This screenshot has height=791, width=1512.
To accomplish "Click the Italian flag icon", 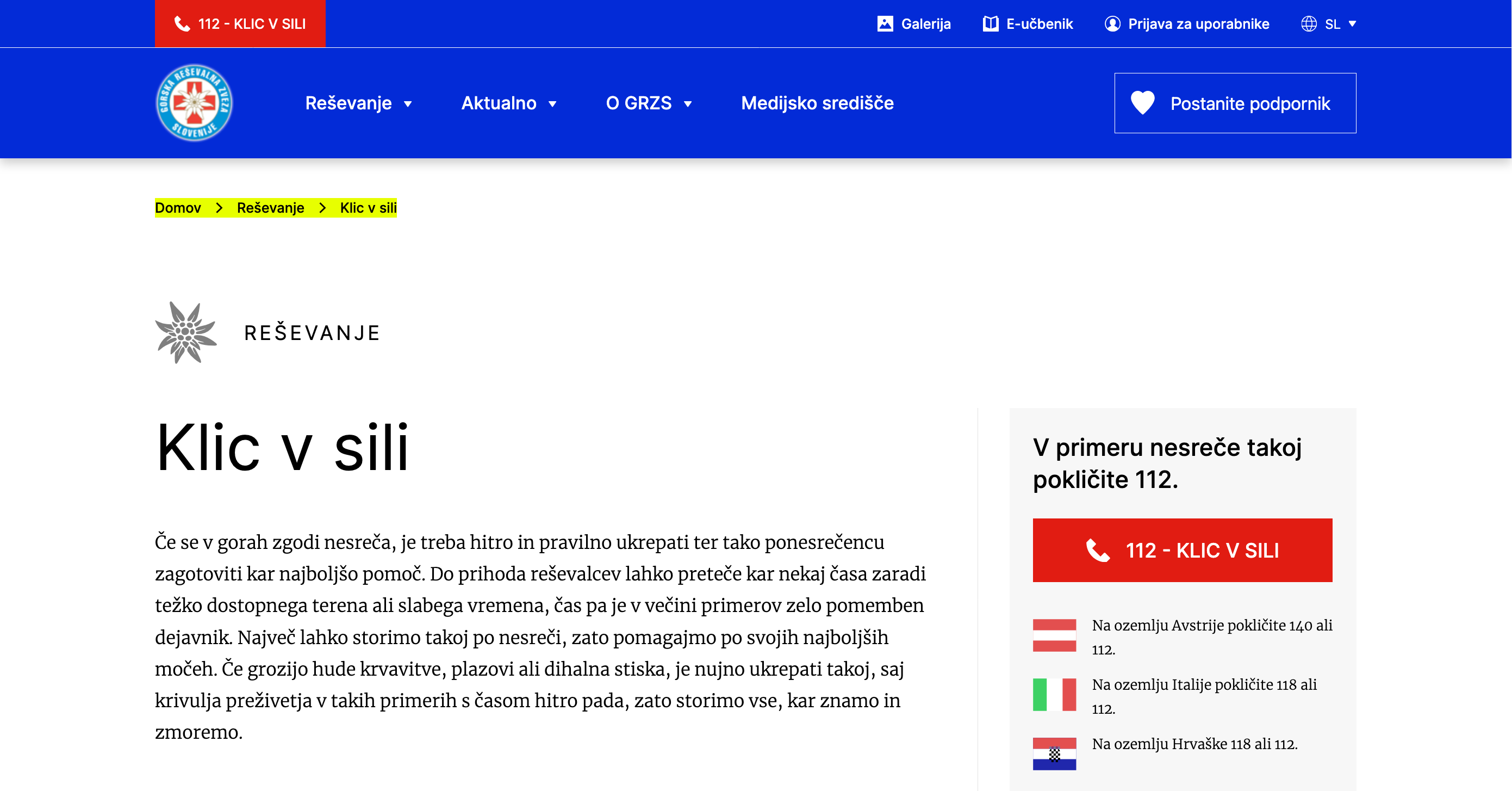I will [x=1054, y=694].
